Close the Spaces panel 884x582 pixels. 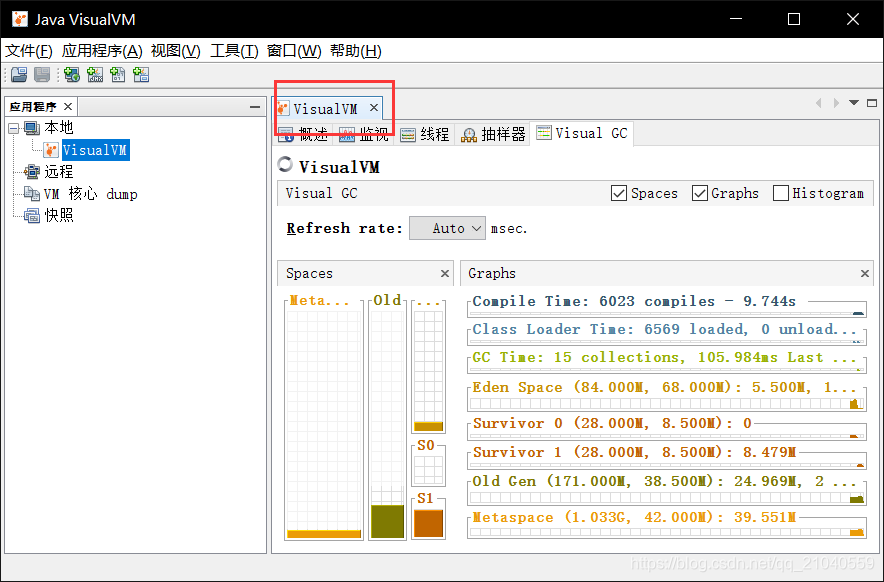tap(445, 274)
